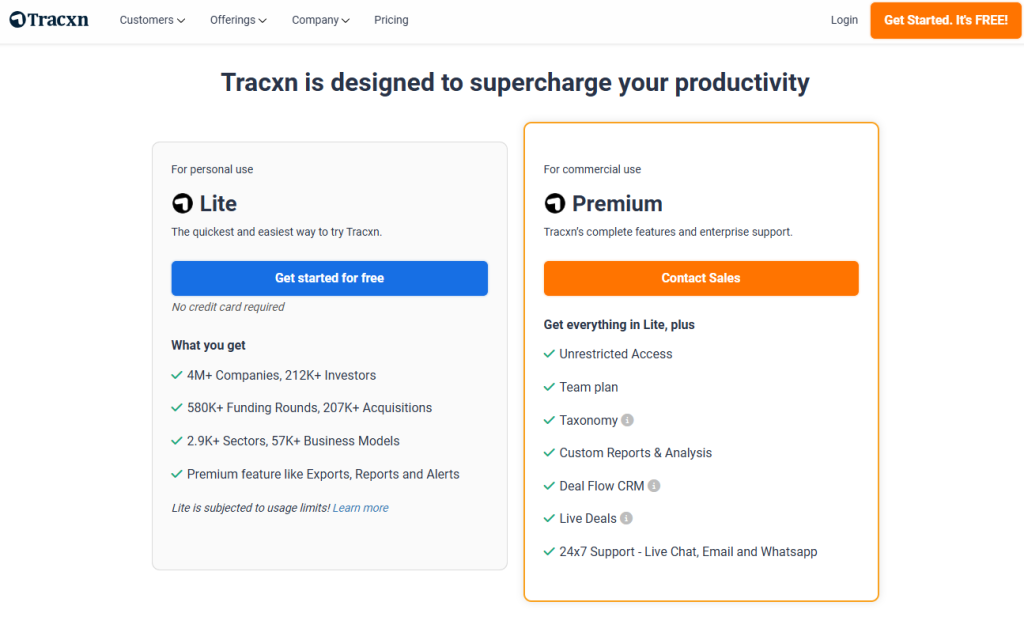Click the info icon next to Live Deals
Viewport: 1024px width, 617px height.
click(x=626, y=519)
